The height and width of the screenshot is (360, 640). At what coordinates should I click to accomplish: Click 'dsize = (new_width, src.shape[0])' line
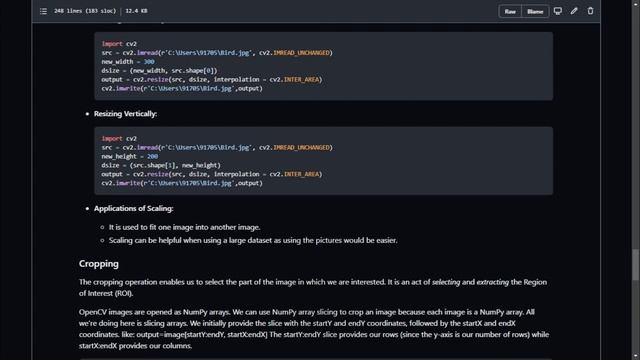tap(159, 71)
